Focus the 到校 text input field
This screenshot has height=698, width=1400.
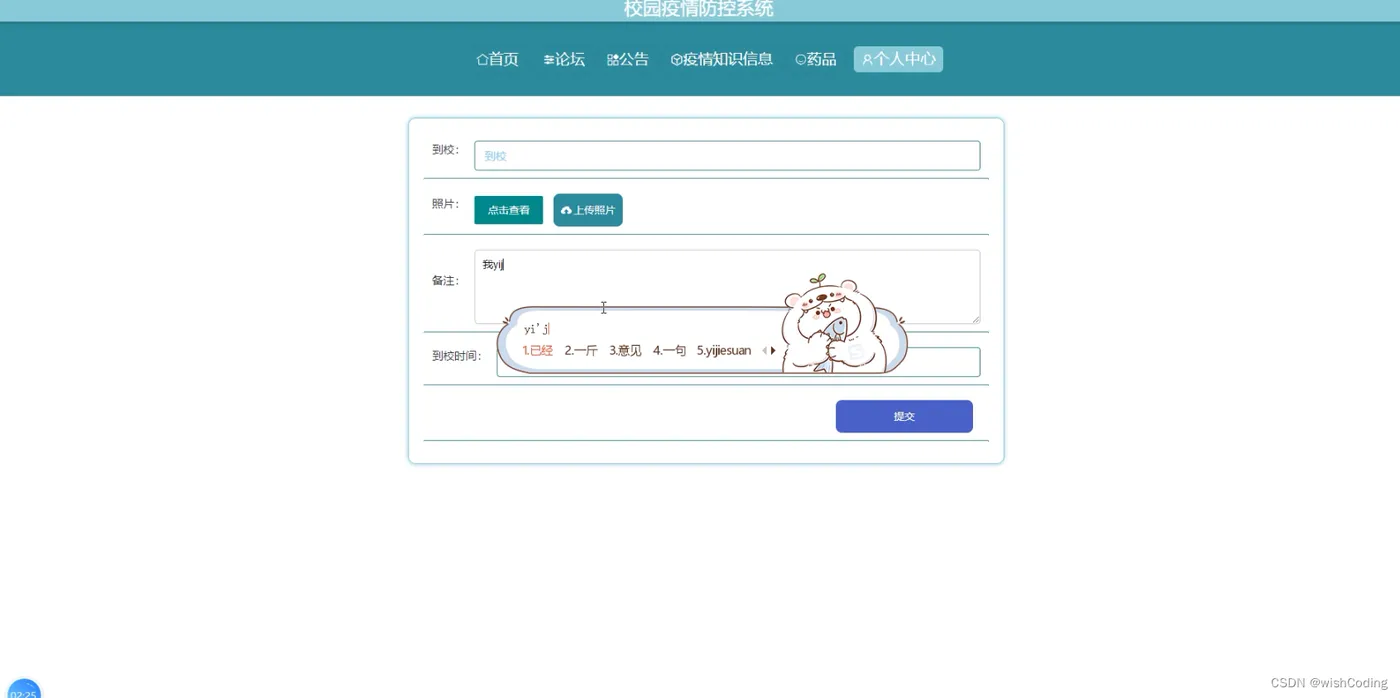click(727, 156)
